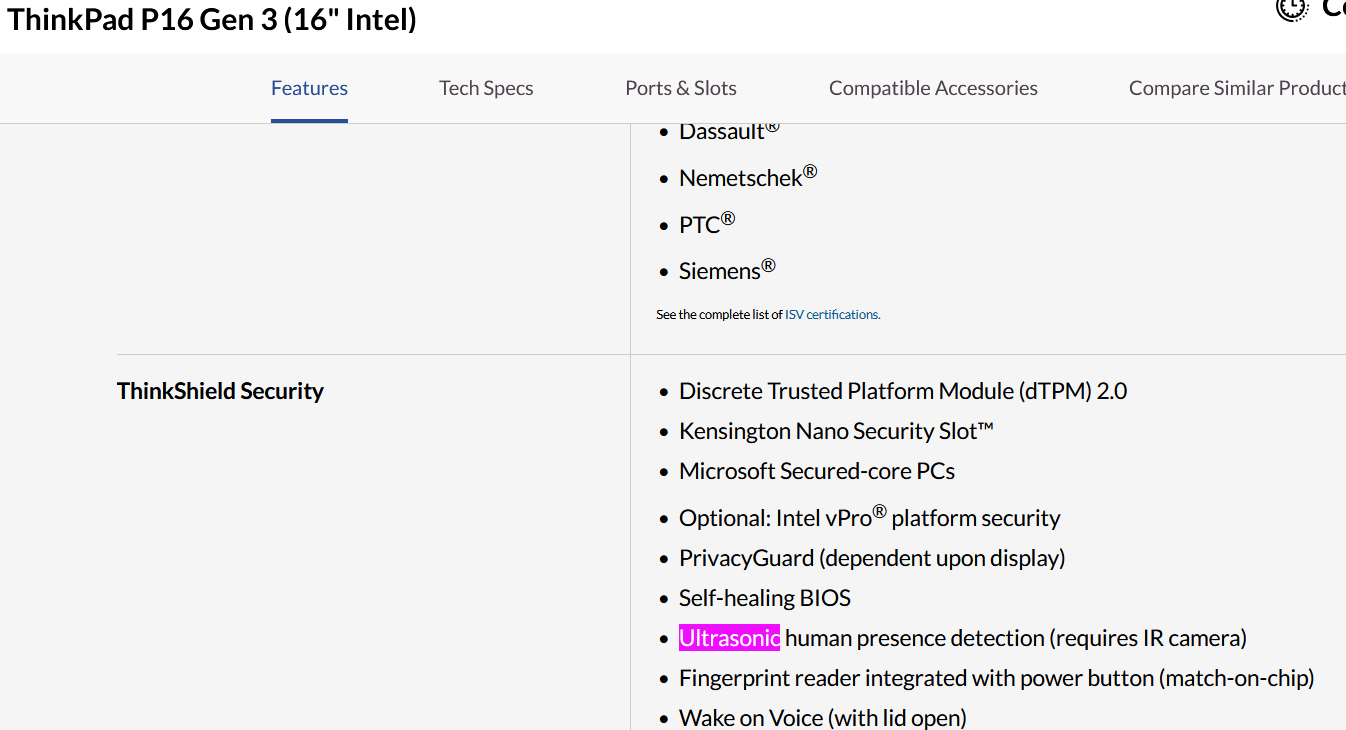Select the Compatible Accessories tab
Viewport: 1346px width, 730px height.
point(933,88)
